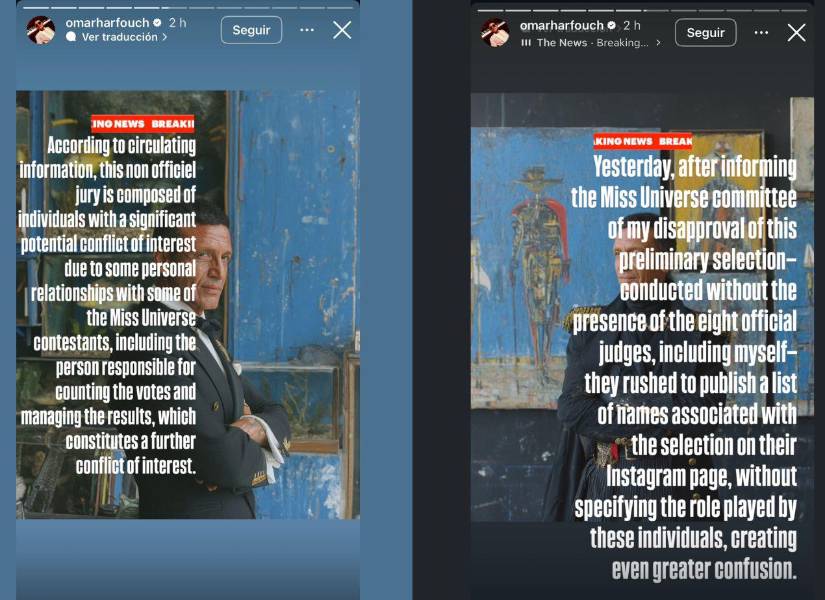This screenshot has height=600, width=825.
Task: Open Ver traducción on left story
Action: [x=119, y=37]
